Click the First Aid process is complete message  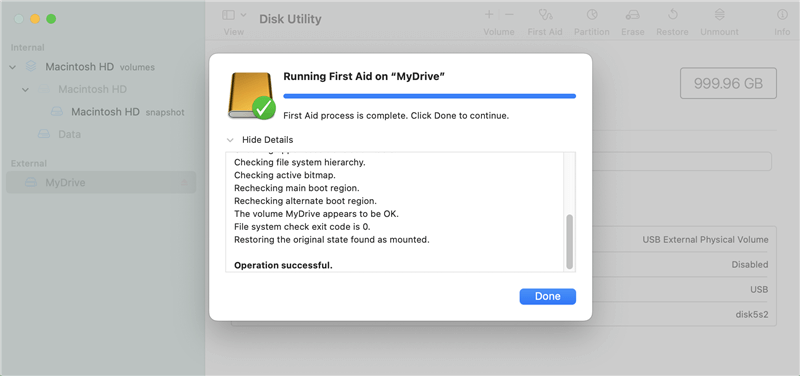396,116
